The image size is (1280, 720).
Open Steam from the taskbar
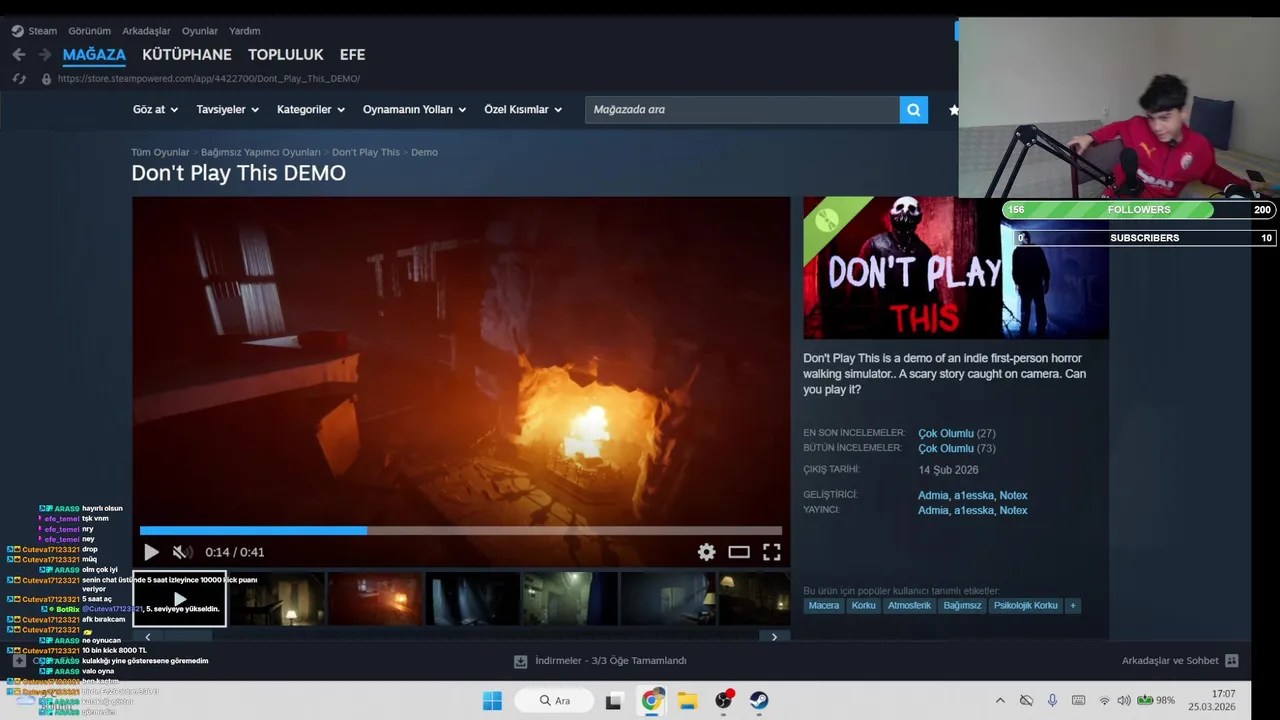tap(759, 701)
